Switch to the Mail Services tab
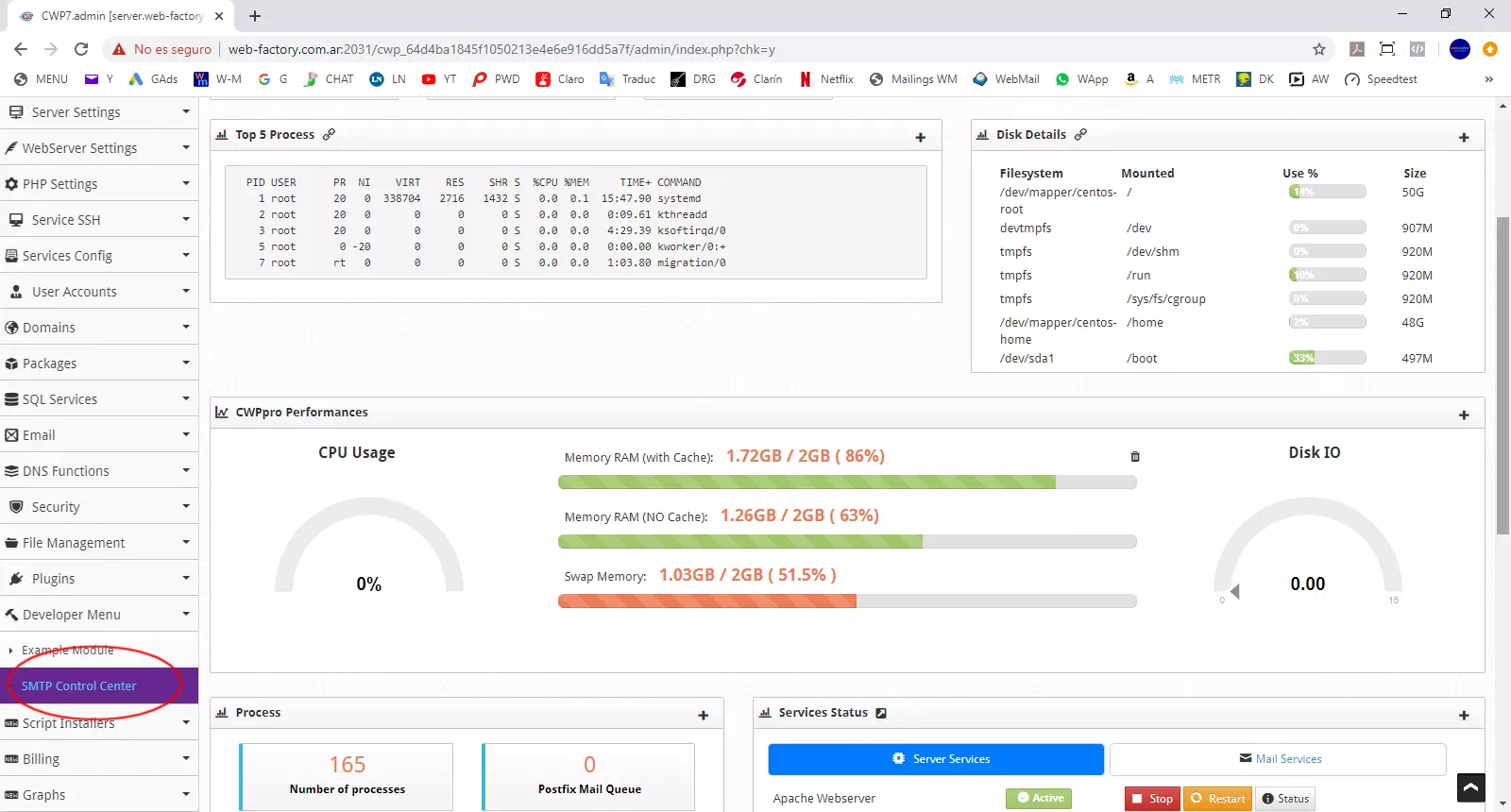This screenshot has width=1511, height=812. pyautogui.click(x=1279, y=759)
